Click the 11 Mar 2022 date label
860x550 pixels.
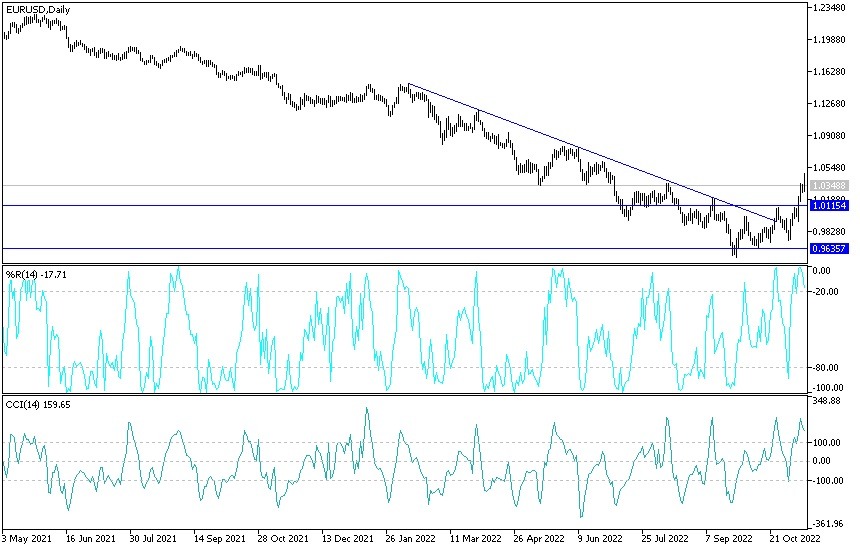(476, 538)
